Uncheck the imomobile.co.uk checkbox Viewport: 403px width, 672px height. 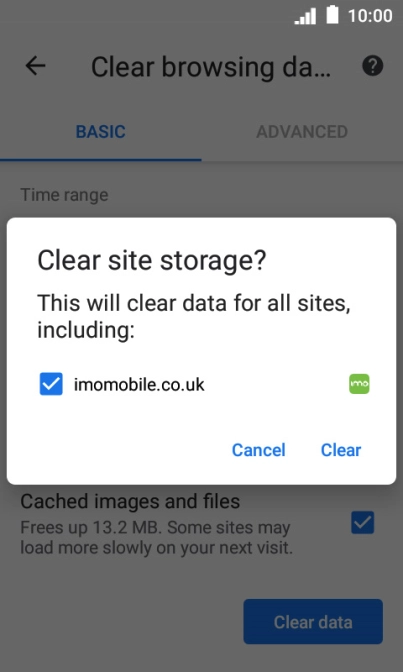pos(51,384)
